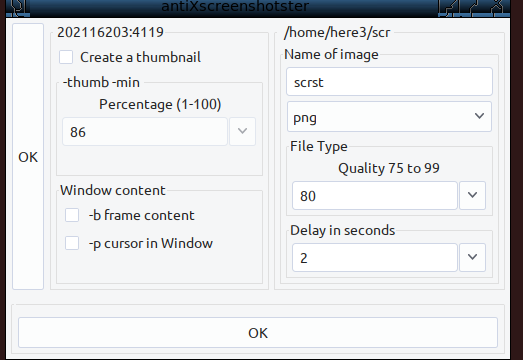Open the window menu icon in title bar
This screenshot has width=523, height=360.
pyautogui.click(x=19, y=7)
